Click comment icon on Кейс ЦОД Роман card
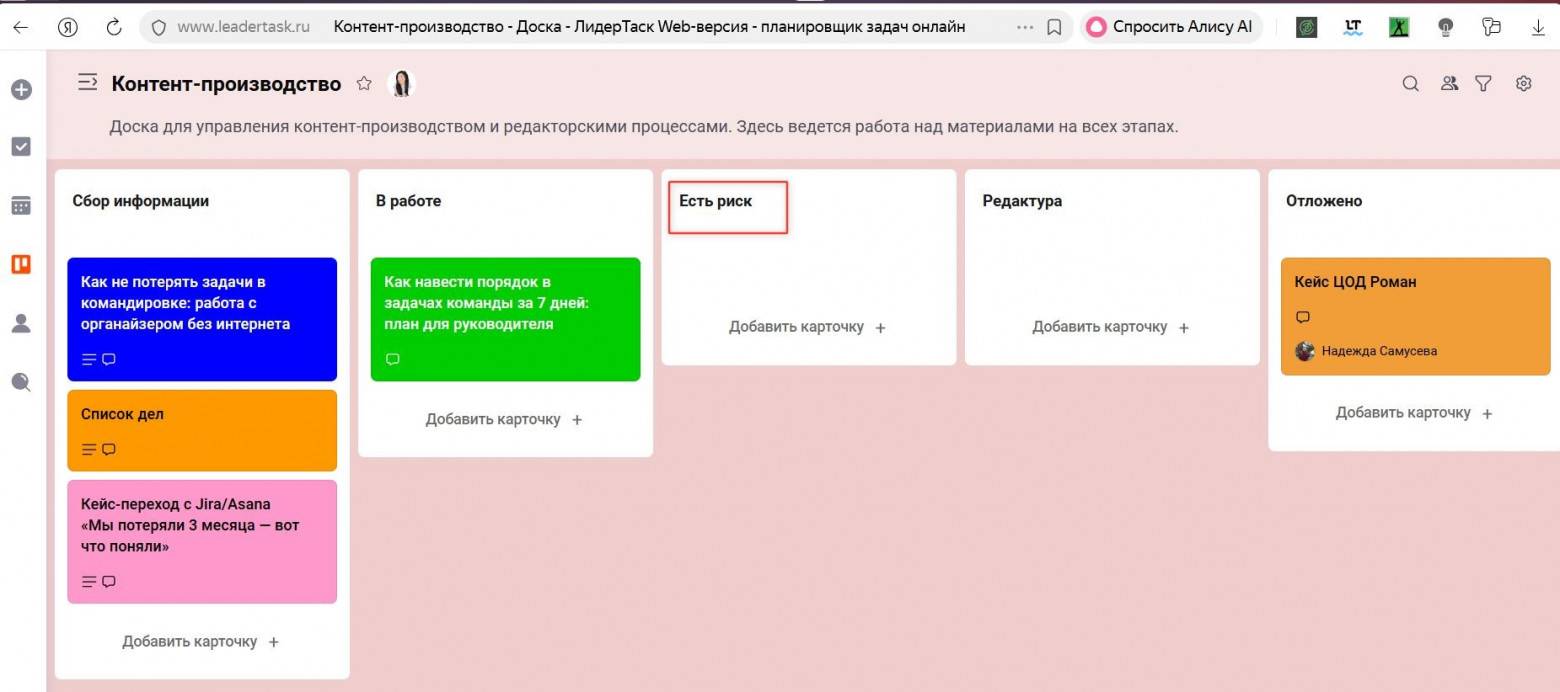Viewport: 1560px width, 692px height. click(1303, 317)
